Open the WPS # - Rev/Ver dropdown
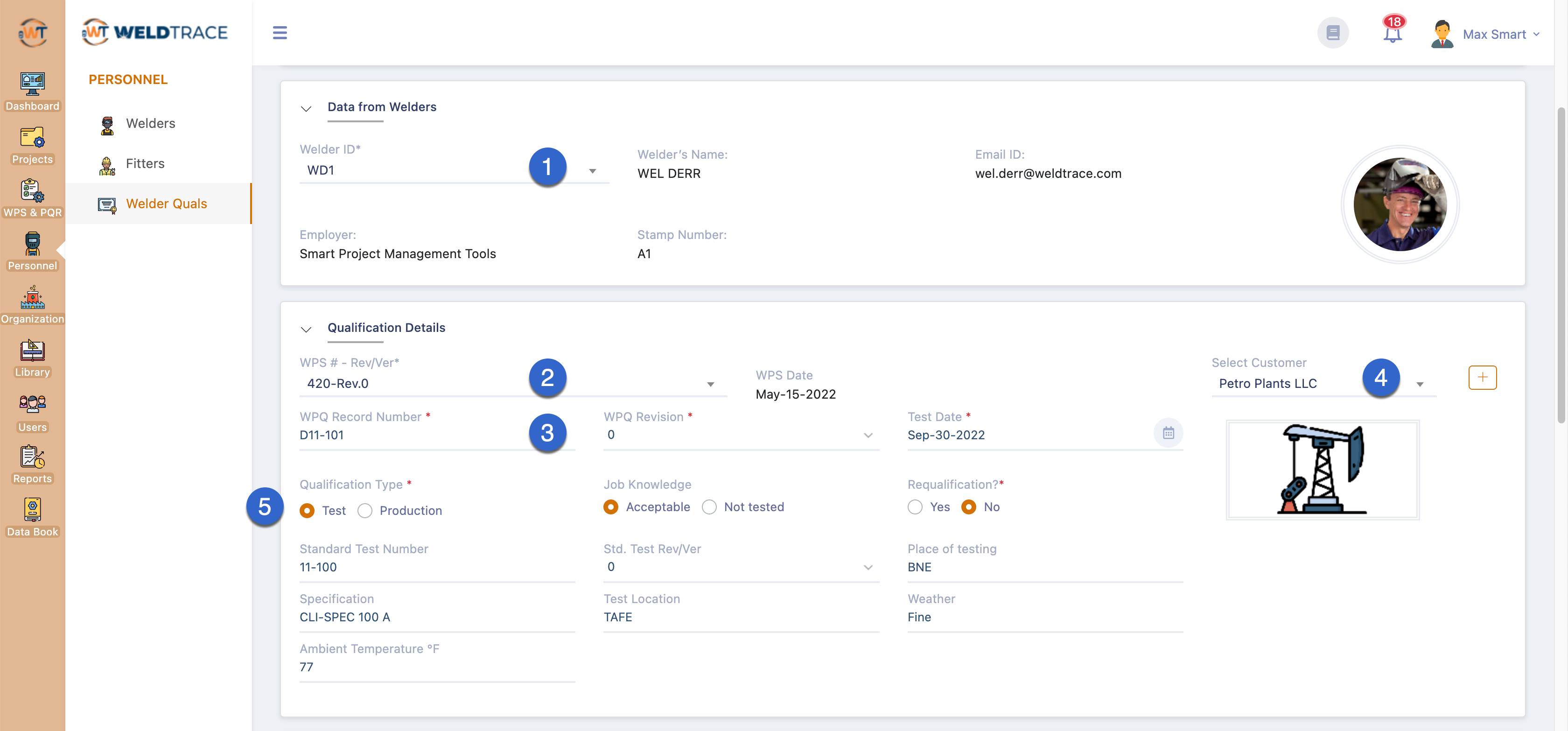Viewport: 1568px width, 731px height. 512,383
